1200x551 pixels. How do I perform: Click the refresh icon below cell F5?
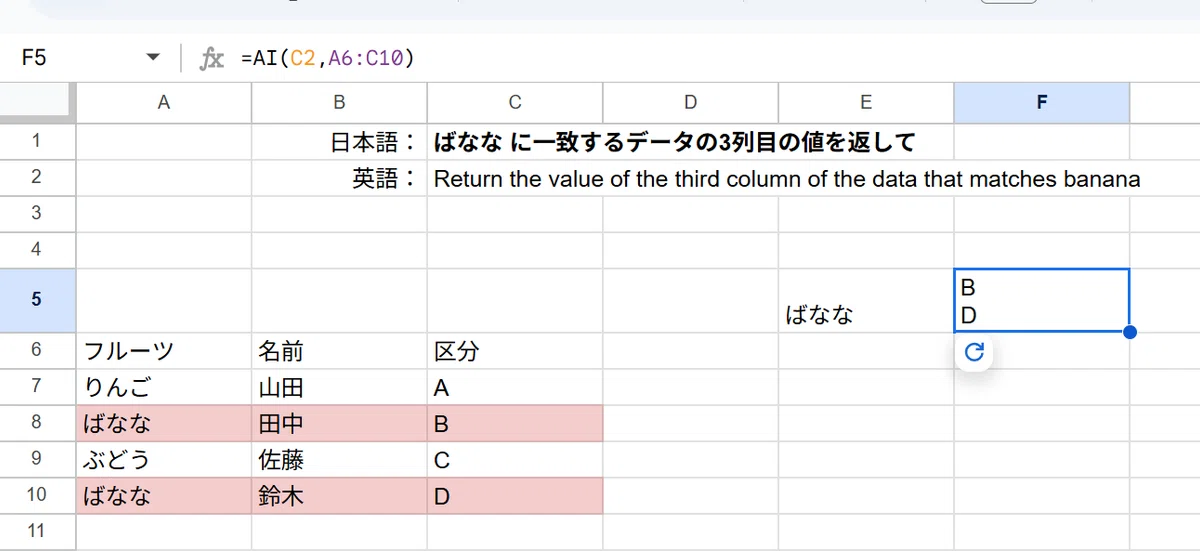coord(975,352)
